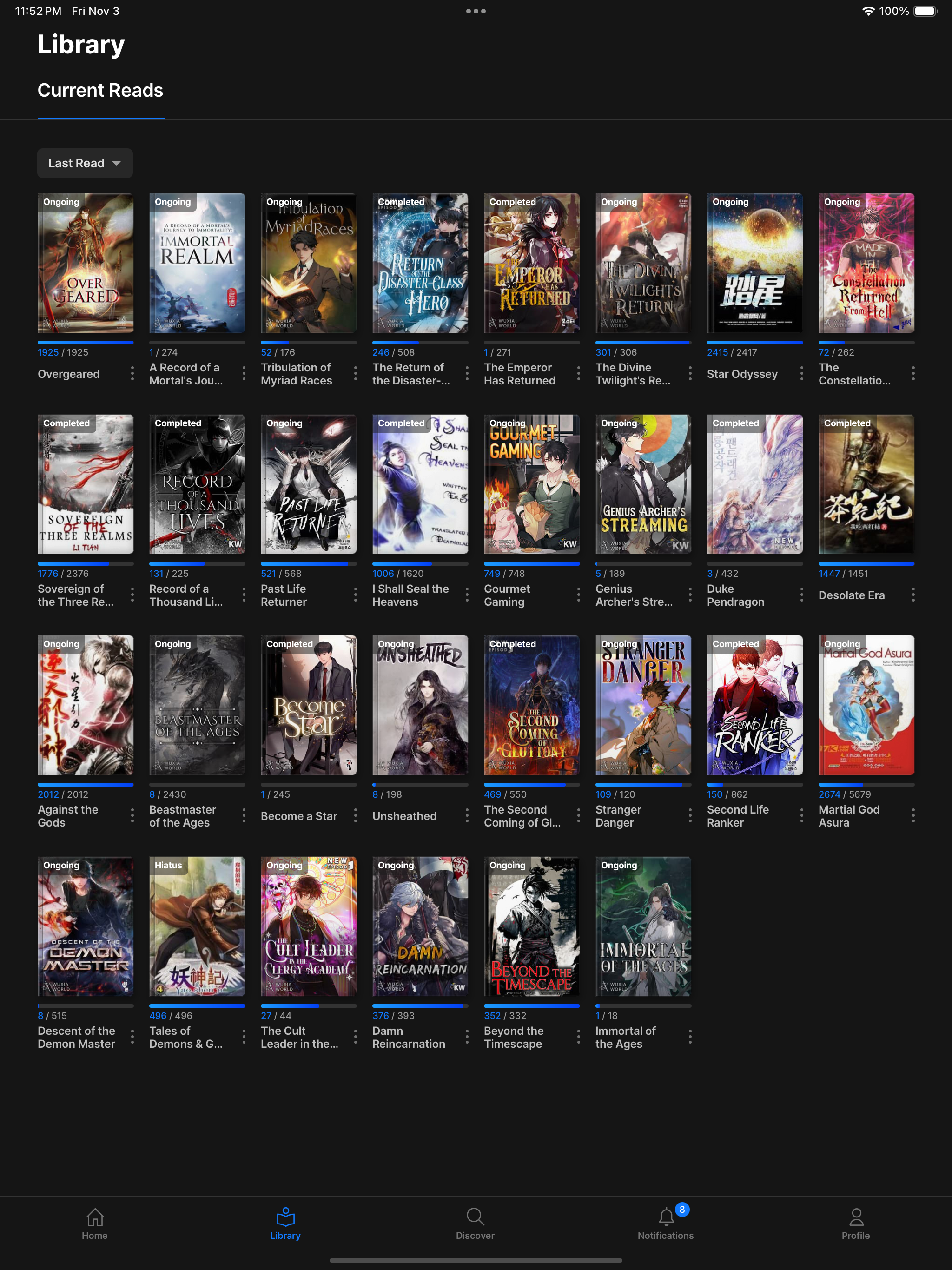This screenshot has width=952, height=1270.
Task: Open options menu for Damn Reincarnation
Action: [467, 1037]
